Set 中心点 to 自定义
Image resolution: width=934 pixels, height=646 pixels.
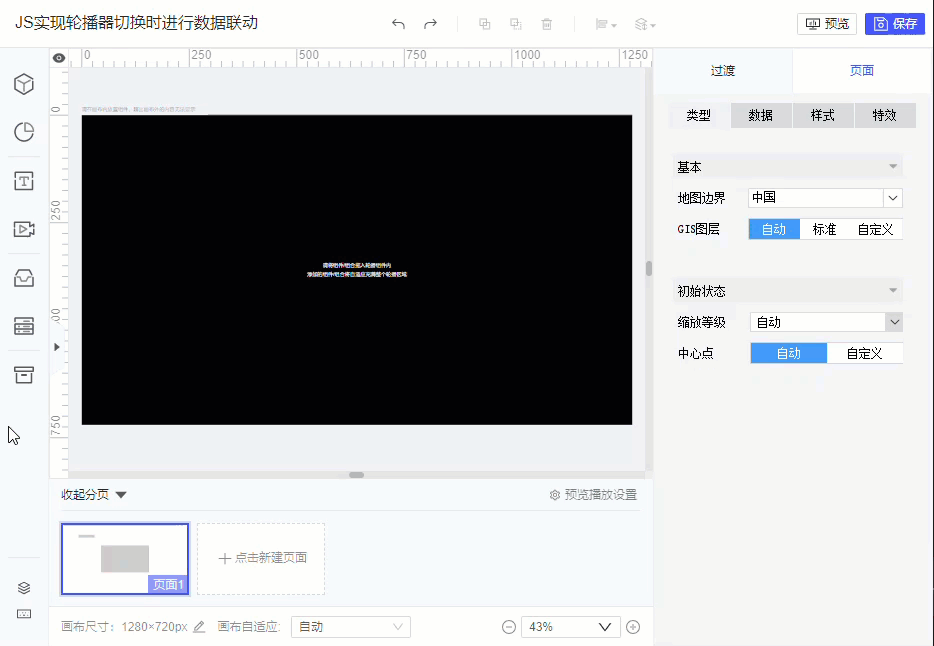[x=865, y=353]
